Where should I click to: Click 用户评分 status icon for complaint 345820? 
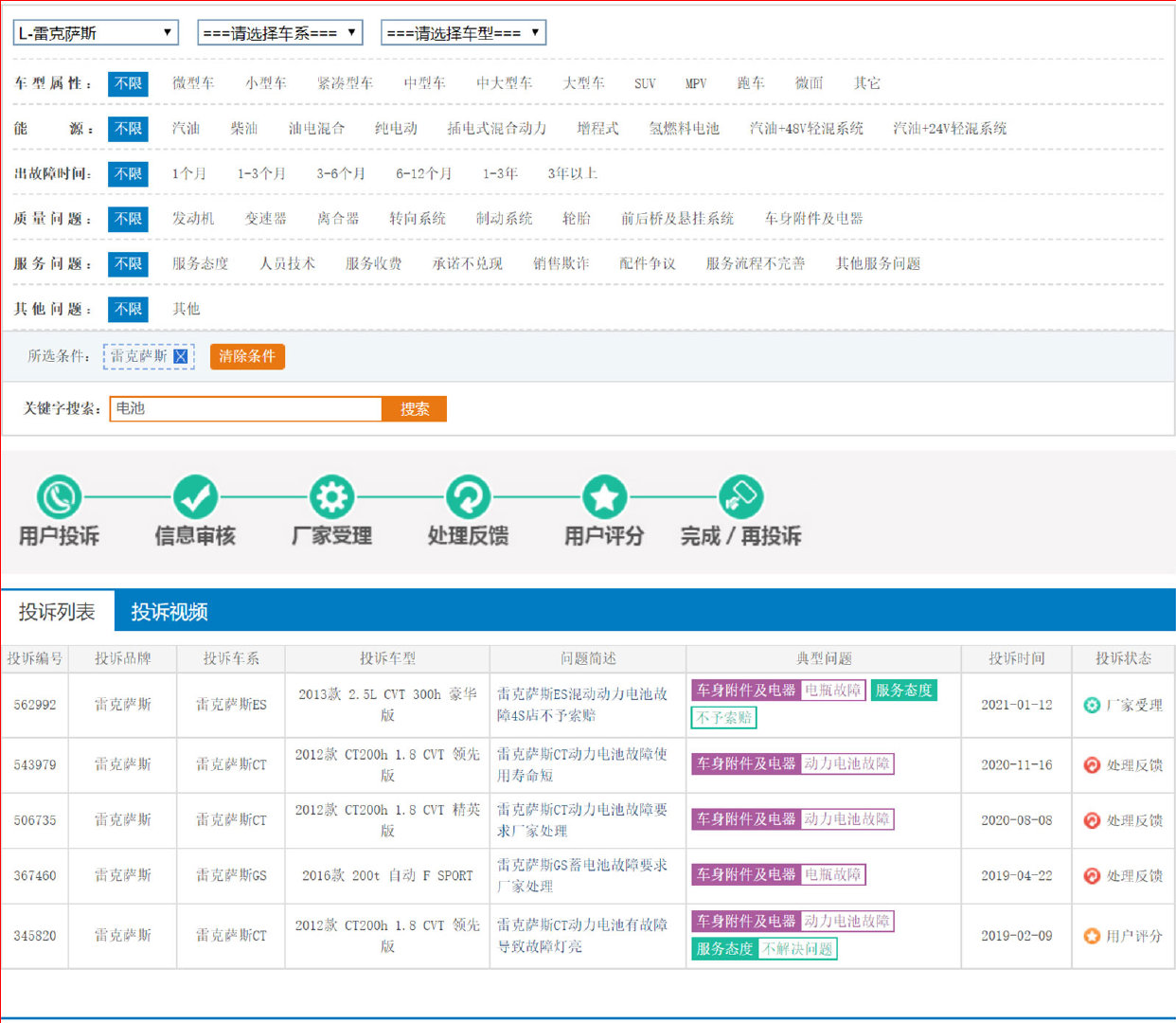1091,936
